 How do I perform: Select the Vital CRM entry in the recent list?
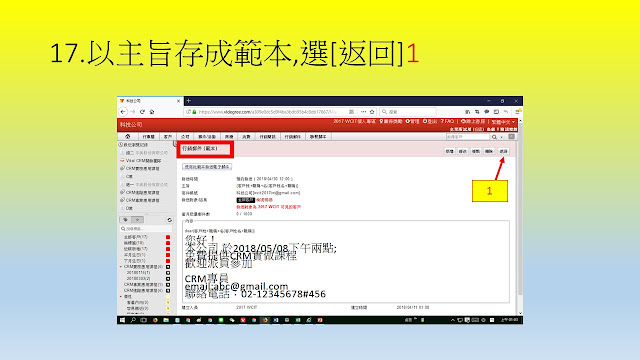tap(143, 160)
